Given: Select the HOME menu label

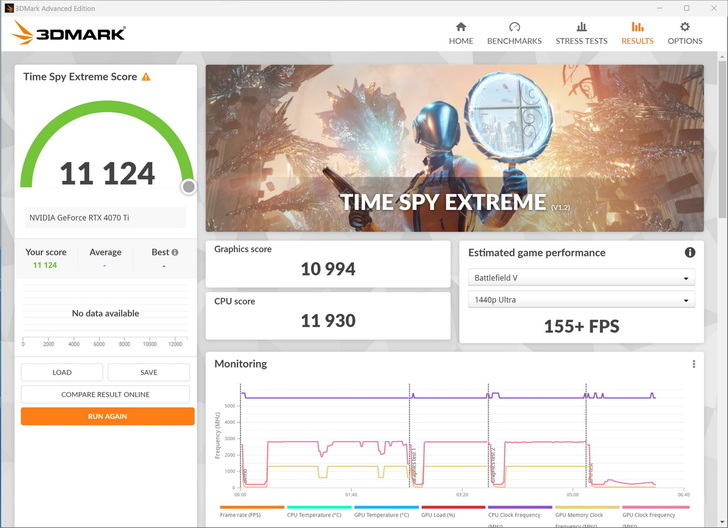Looking at the screenshot, I should click(461, 41).
